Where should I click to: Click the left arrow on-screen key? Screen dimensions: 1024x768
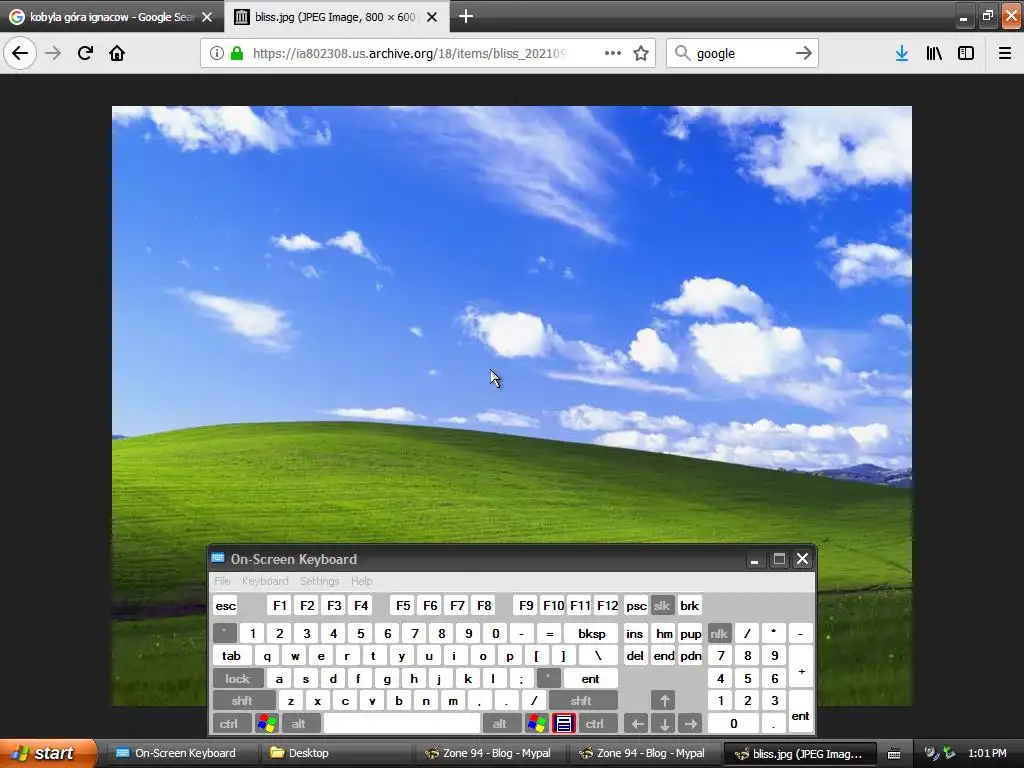pos(637,724)
